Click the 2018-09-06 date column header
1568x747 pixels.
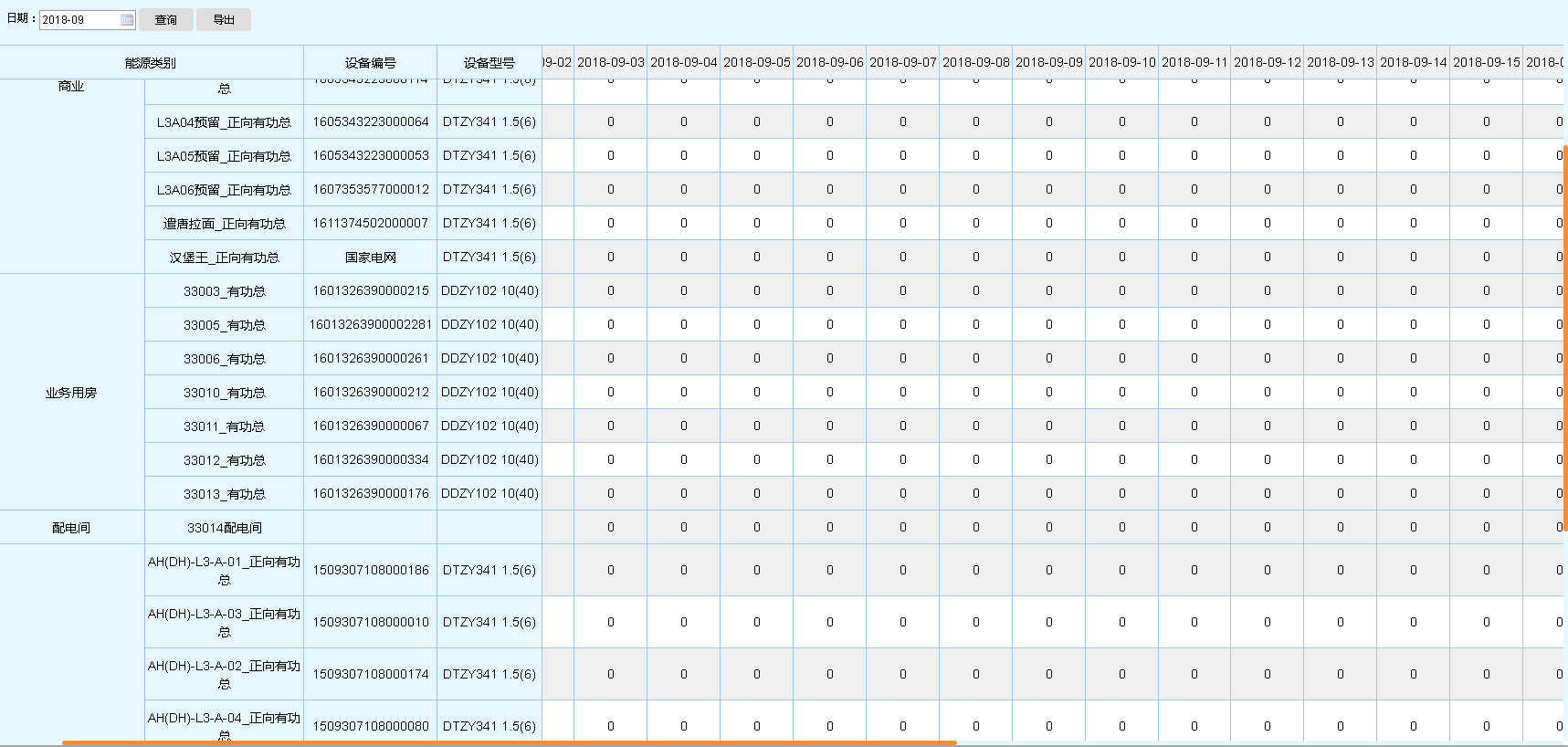tap(830, 62)
